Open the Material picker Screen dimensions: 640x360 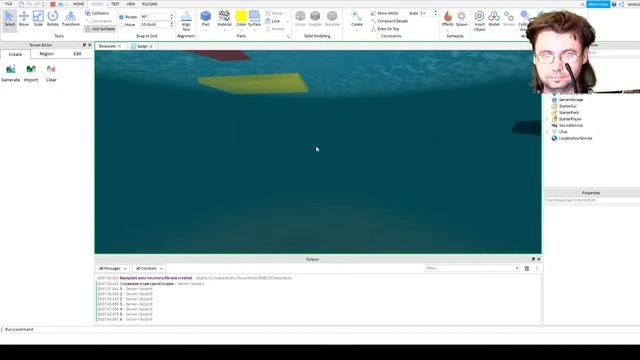click(x=224, y=19)
